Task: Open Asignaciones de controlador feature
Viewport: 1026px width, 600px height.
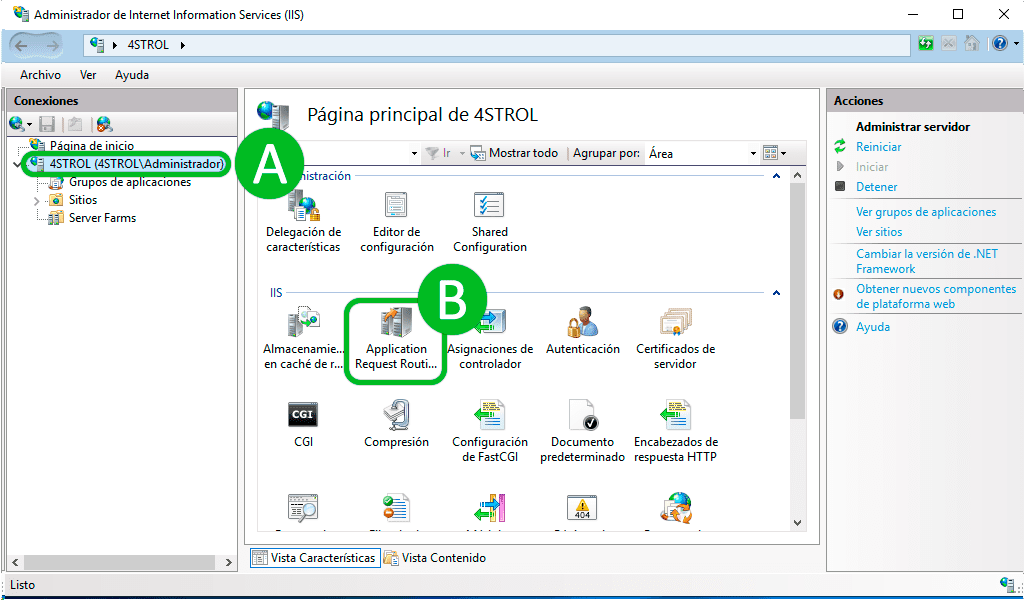Action: 489,340
